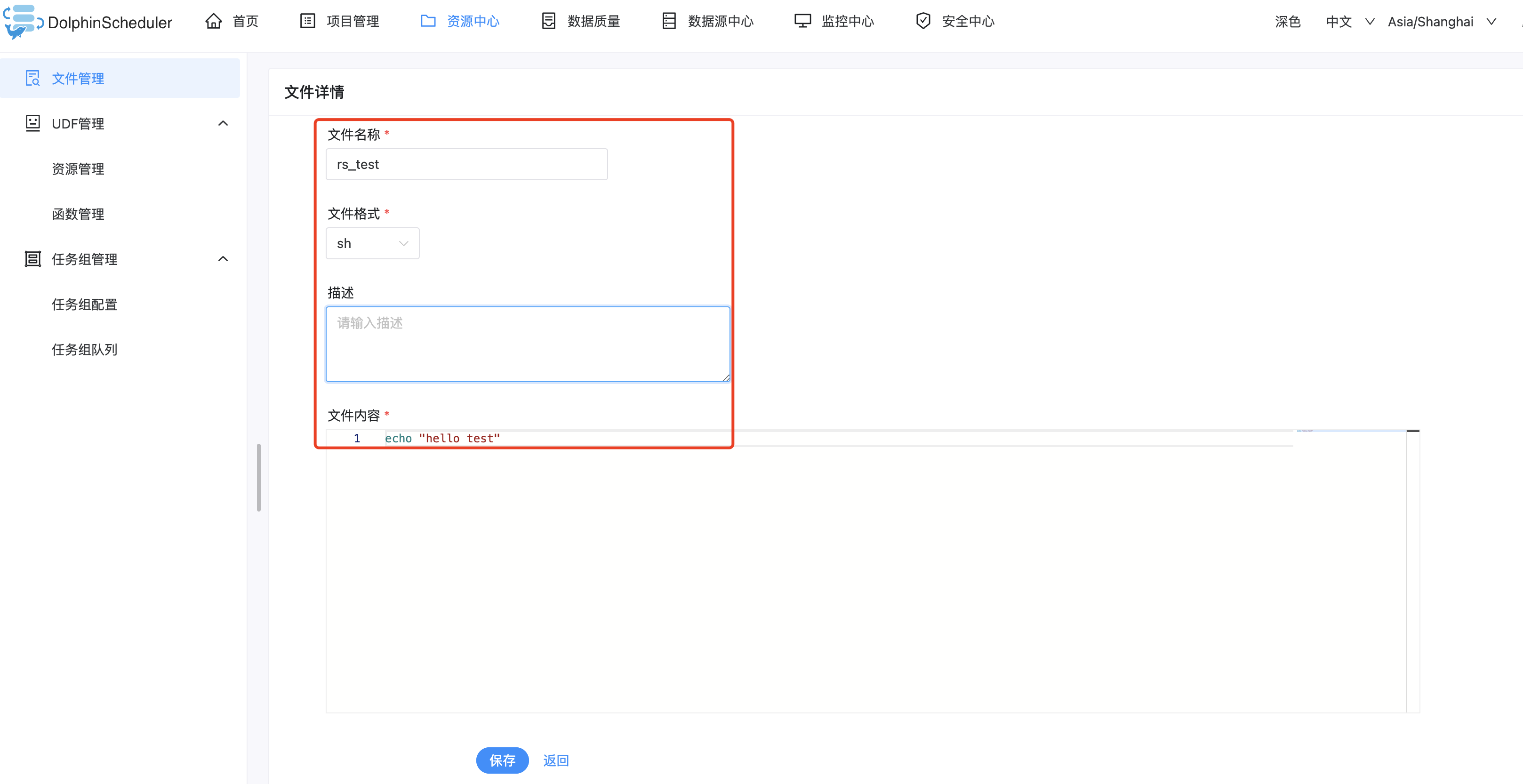Click the 数据源中心 database icon
This screenshot has width=1523, height=784.
pyautogui.click(x=669, y=21)
